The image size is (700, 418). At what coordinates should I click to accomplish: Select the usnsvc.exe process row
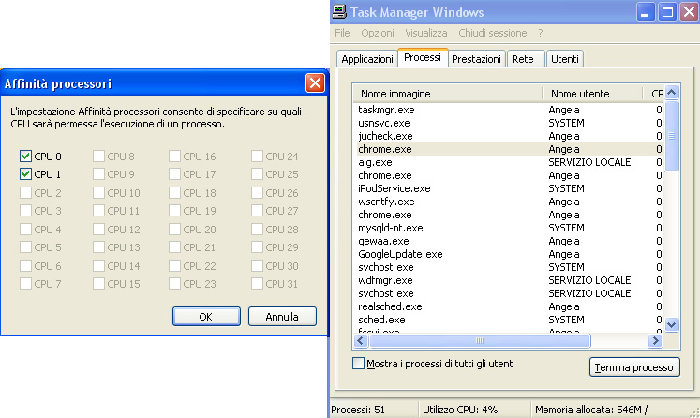[509, 123]
